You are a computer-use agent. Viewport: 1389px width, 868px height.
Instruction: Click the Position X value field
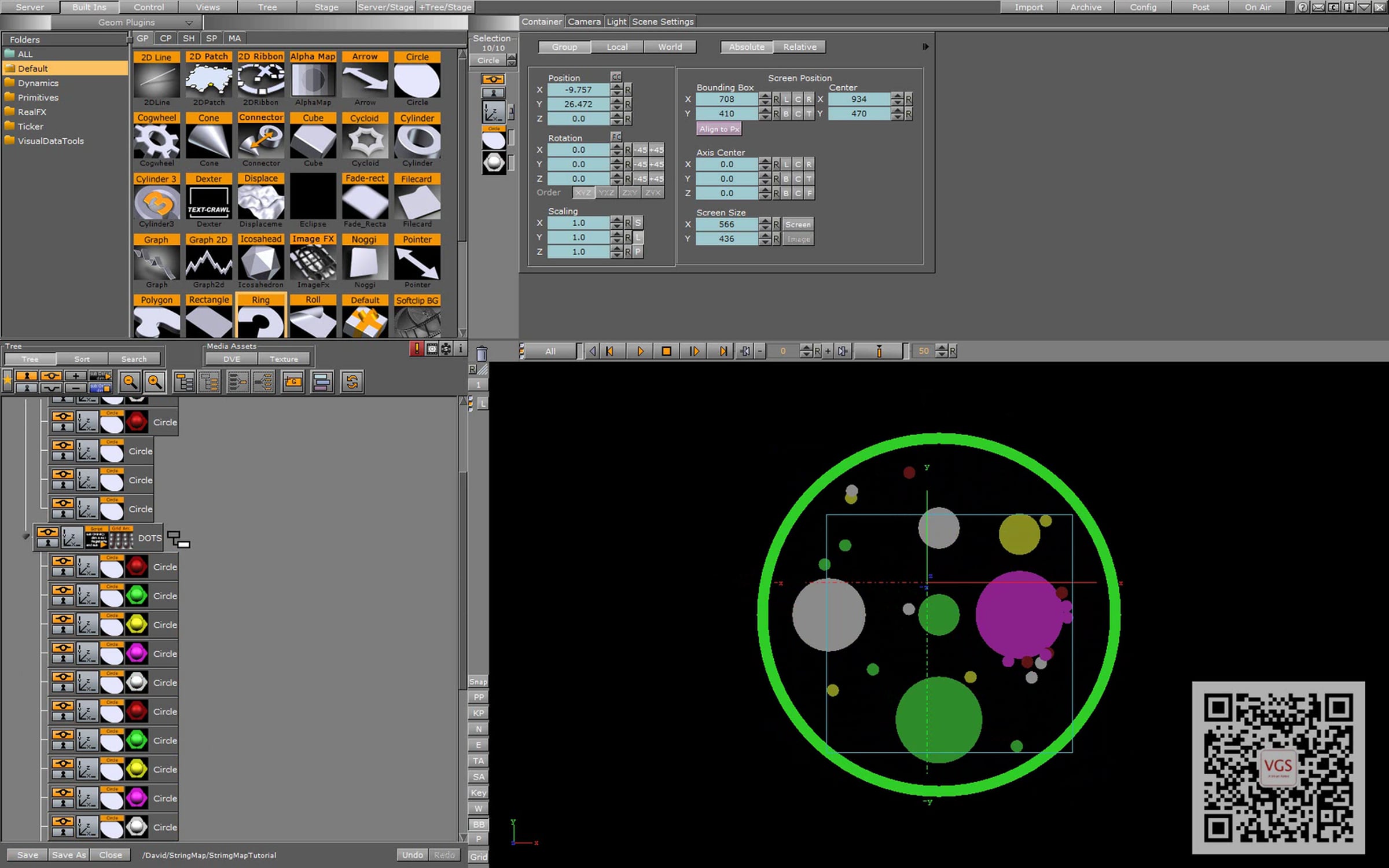(578, 90)
